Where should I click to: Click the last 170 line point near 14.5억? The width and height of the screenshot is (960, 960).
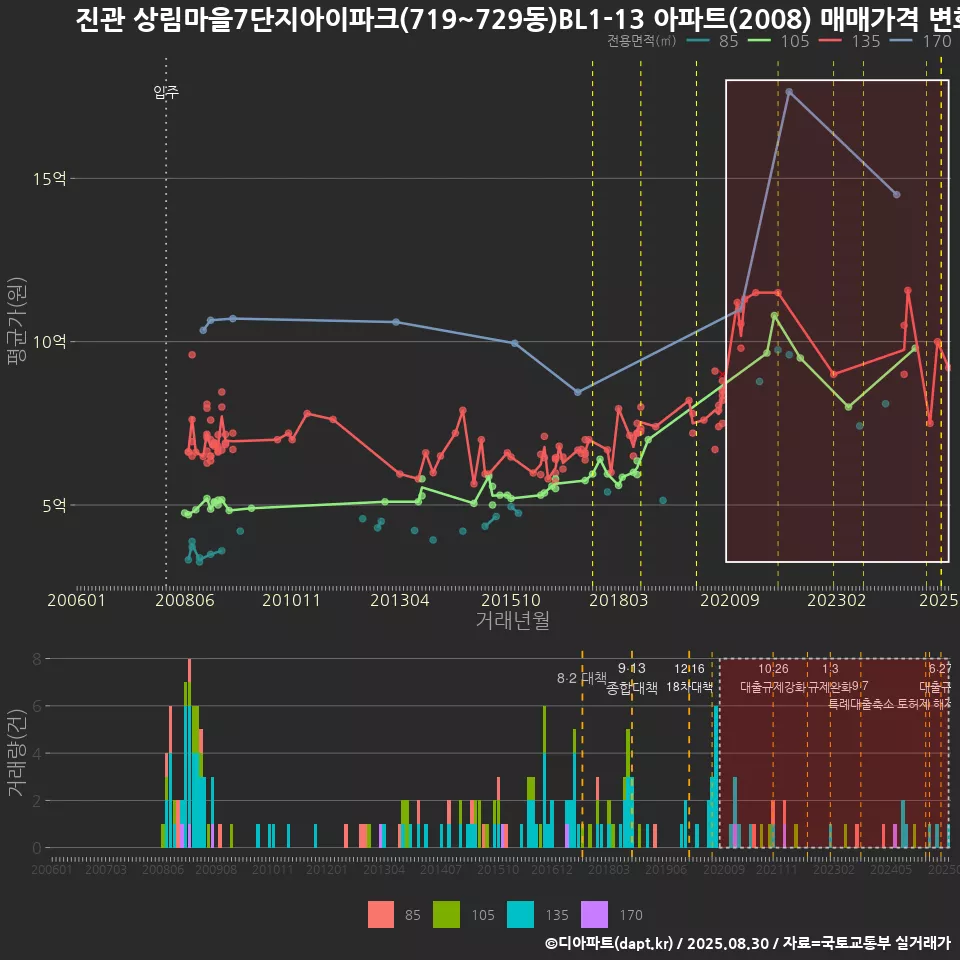pyautogui.click(x=896, y=194)
